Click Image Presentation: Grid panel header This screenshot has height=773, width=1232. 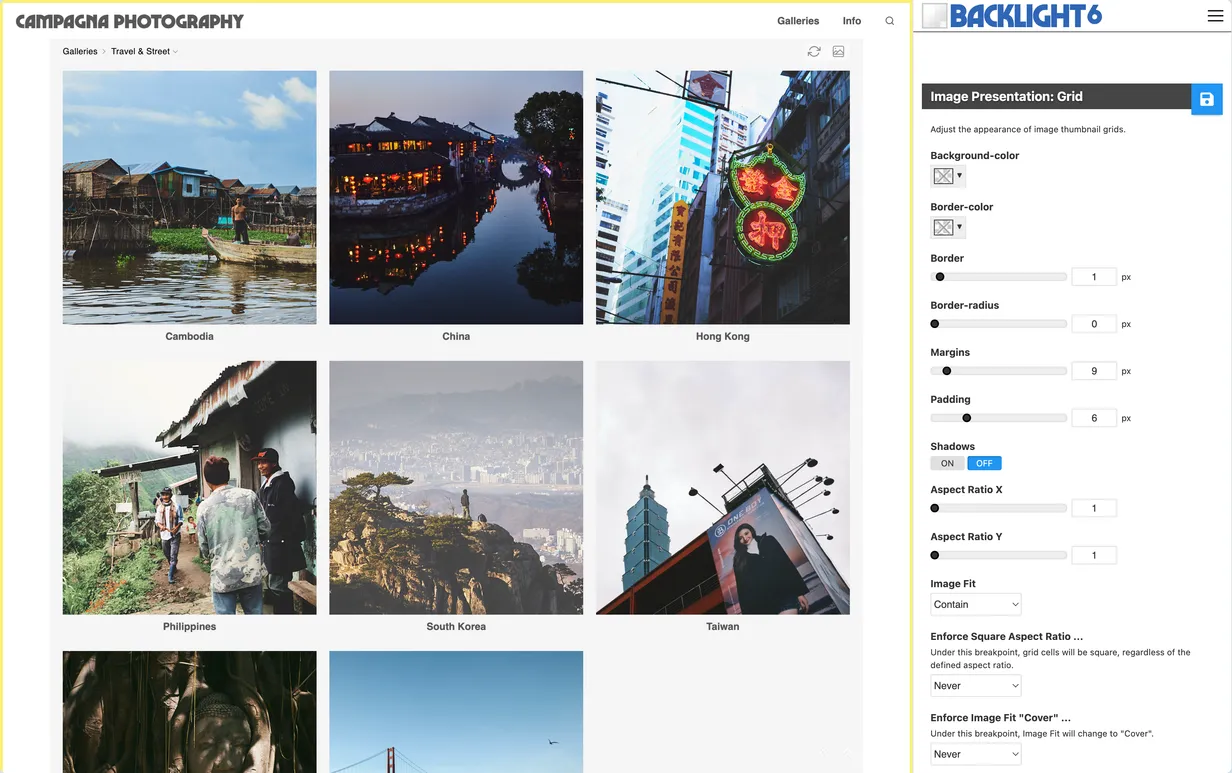pyautogui.click(x=1056, y=97)
